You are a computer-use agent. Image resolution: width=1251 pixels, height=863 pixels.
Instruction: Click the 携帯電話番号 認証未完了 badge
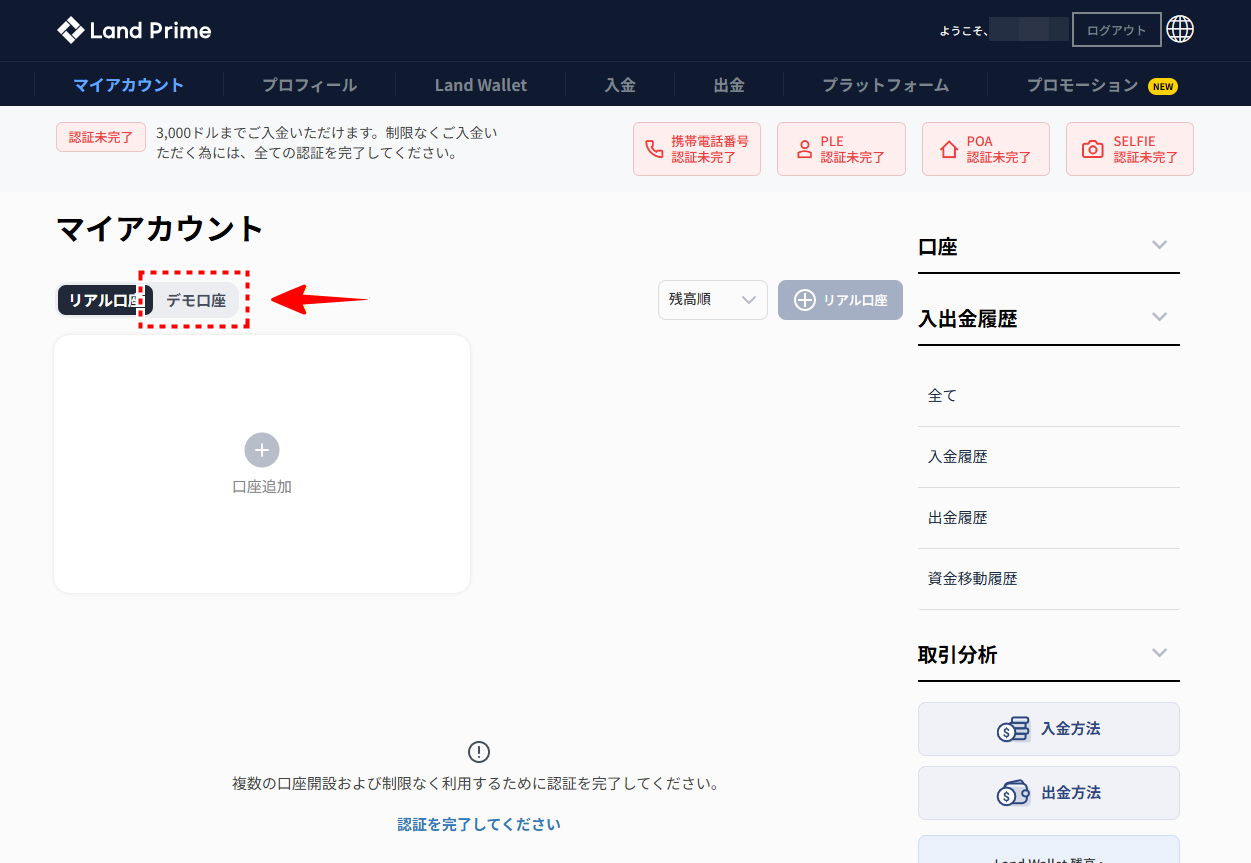tap(697, 149)
